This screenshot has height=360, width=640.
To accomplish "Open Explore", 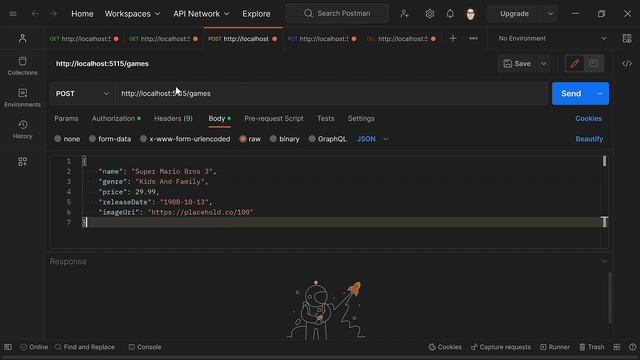I will tap(256, 13).
